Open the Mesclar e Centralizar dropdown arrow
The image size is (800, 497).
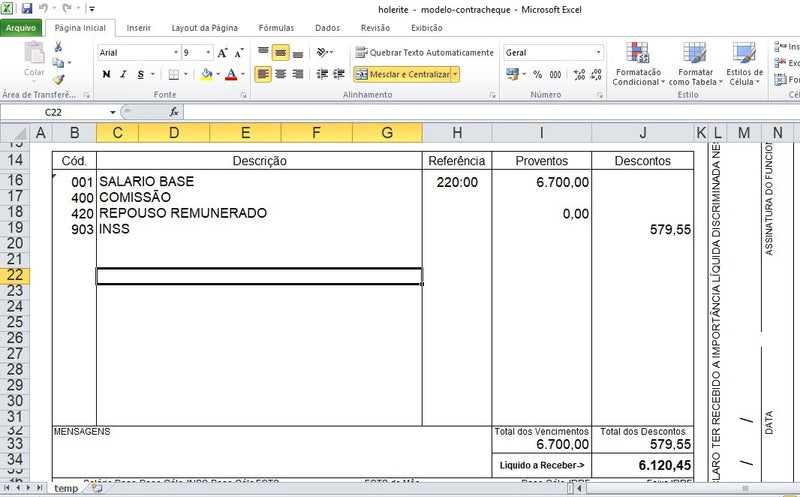[x=456, y=74]
